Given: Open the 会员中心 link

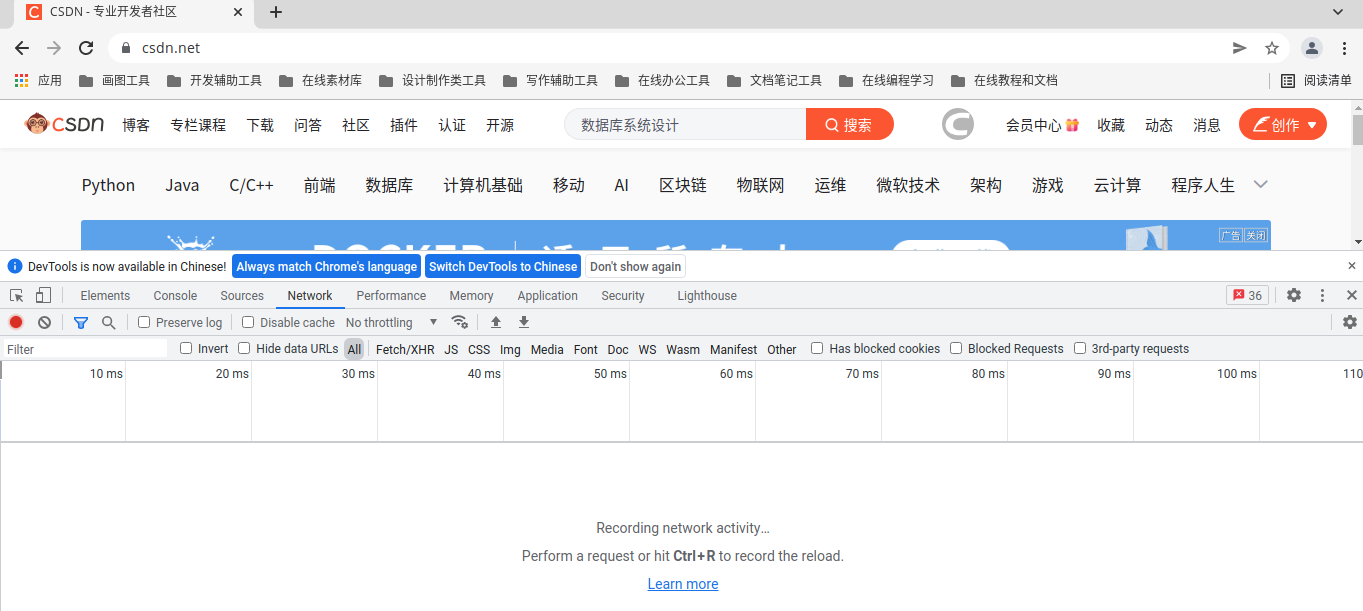Looking at the screenshot, I should point(1042,125).
